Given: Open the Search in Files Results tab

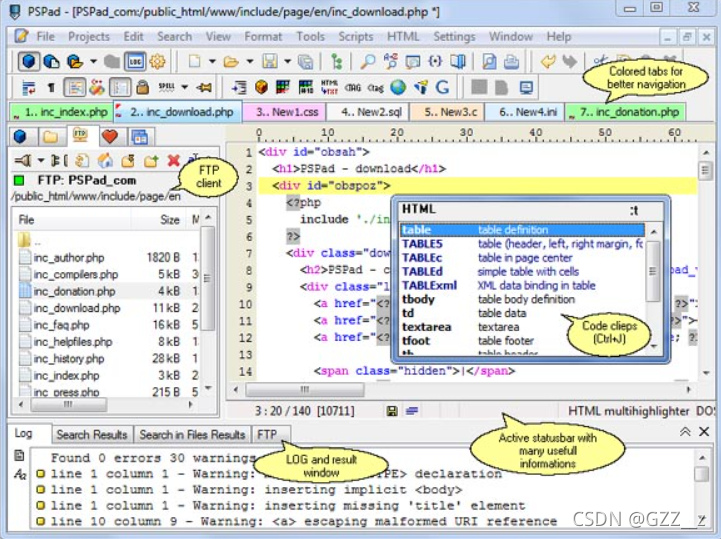Looking at the screenshot, I should click(x=192, y=435).
